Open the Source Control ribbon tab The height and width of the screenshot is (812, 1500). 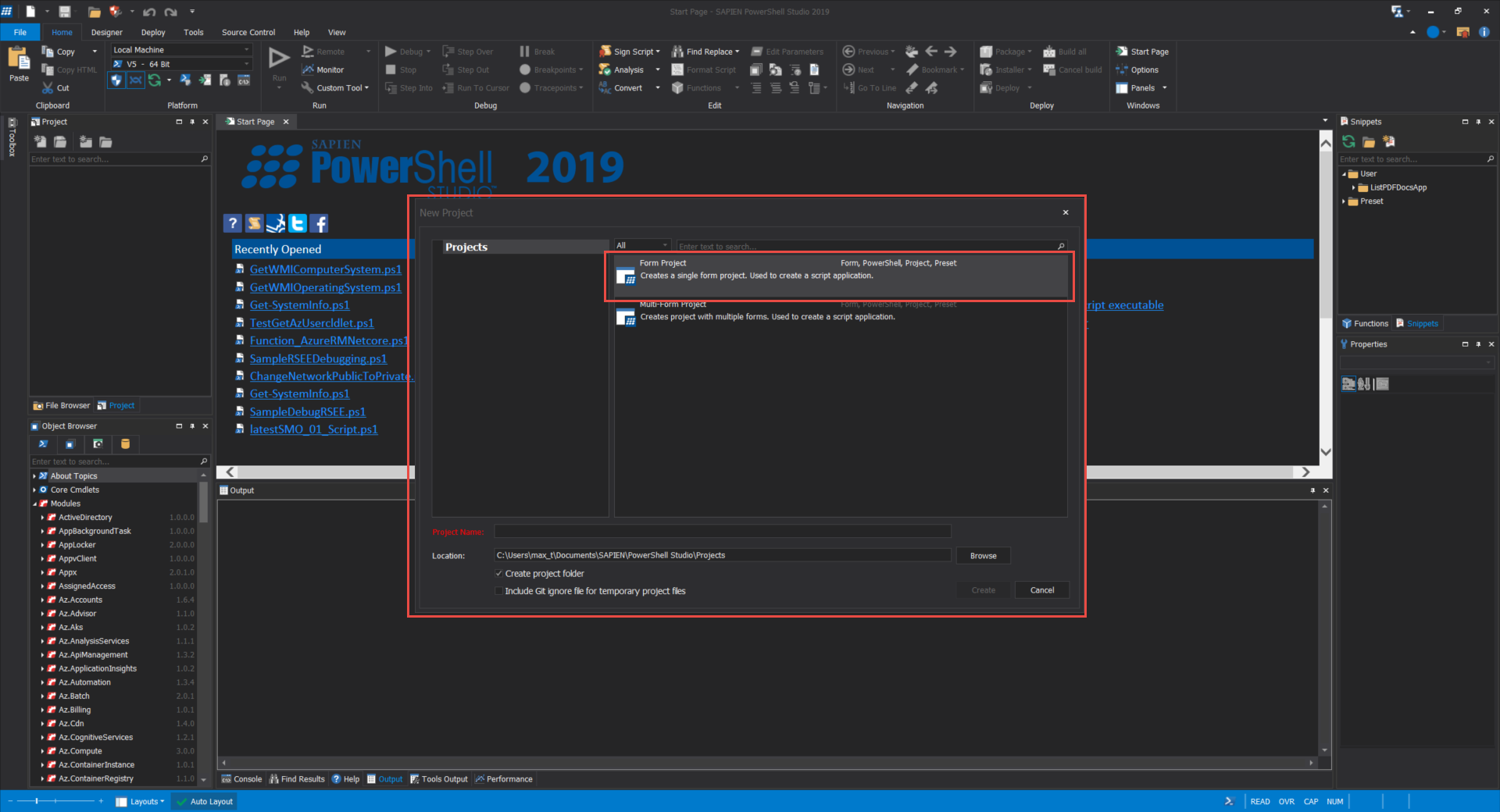click(x=248, y=32)
